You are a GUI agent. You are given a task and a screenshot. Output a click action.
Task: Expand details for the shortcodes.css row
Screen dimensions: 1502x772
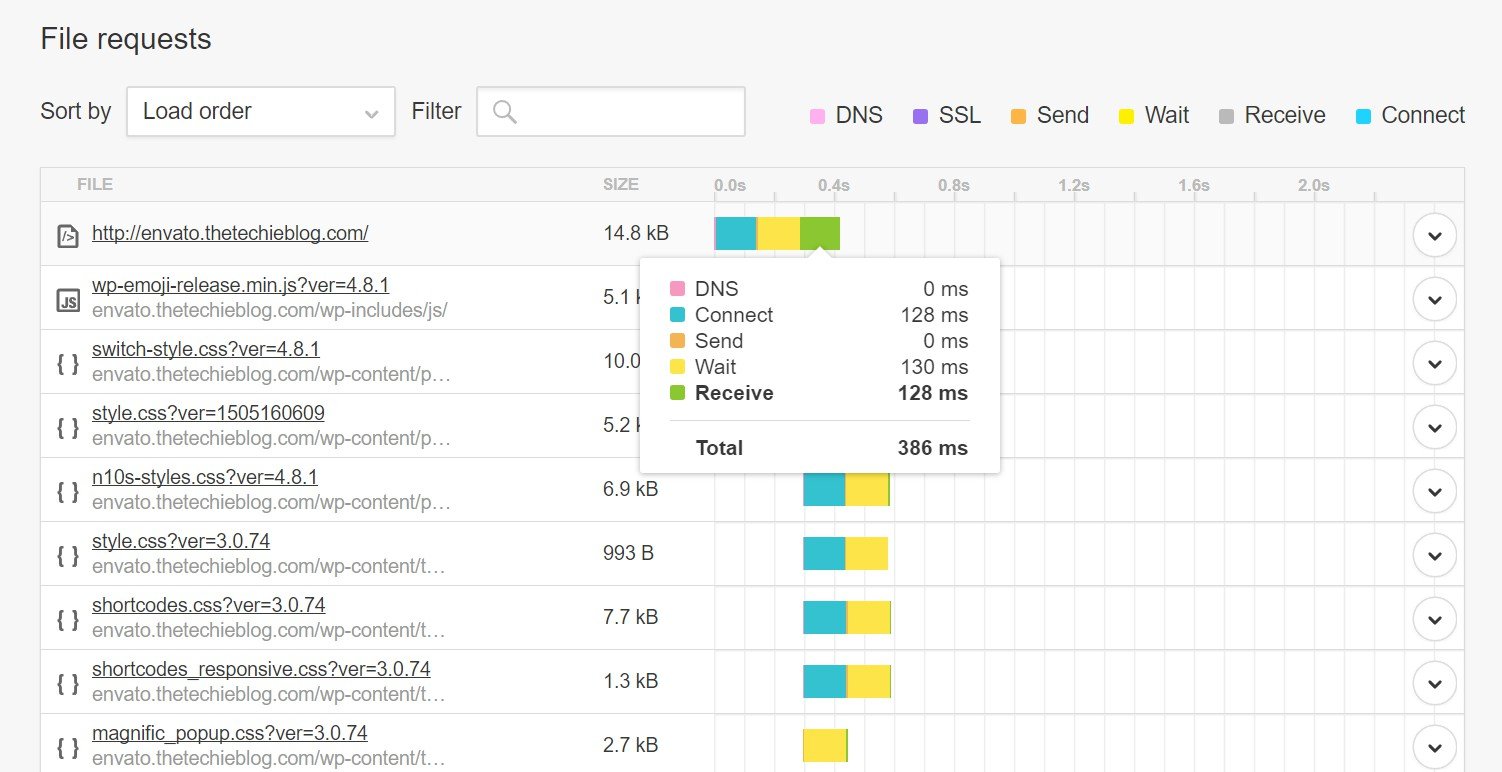click(x=1435, y=619)
